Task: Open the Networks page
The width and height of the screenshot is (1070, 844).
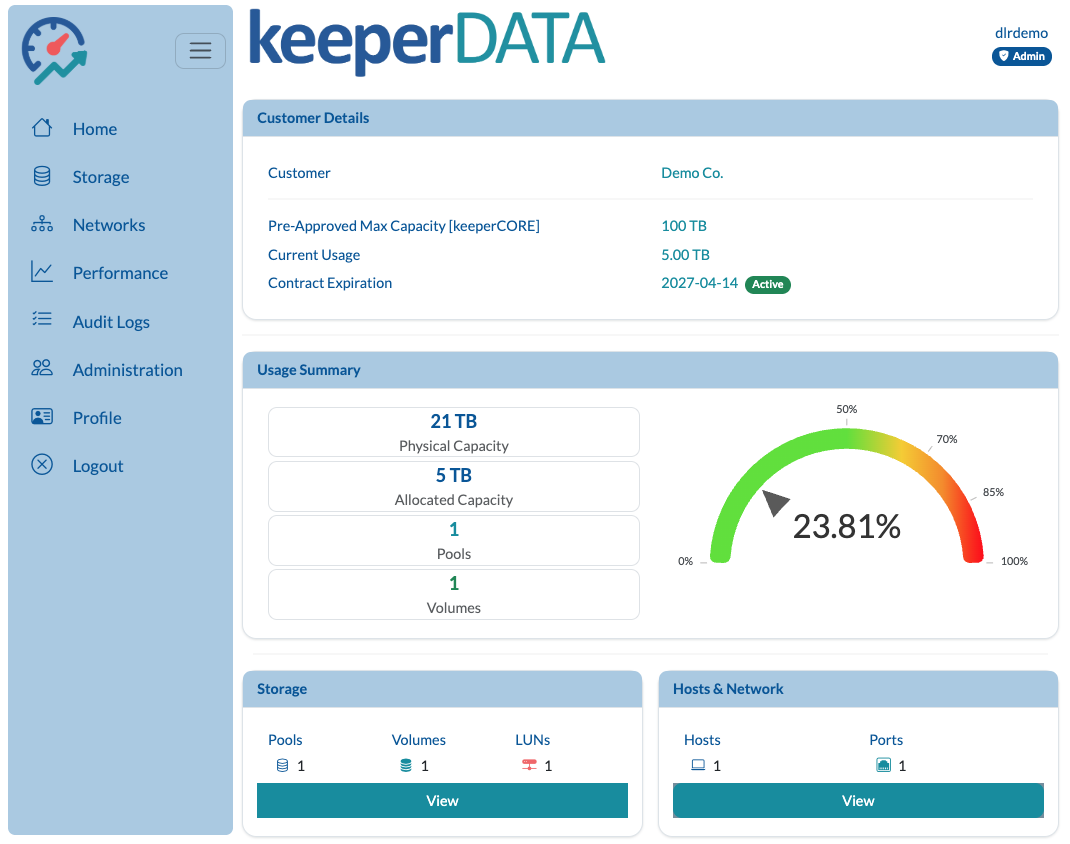Action: click(x=109, y=225)
